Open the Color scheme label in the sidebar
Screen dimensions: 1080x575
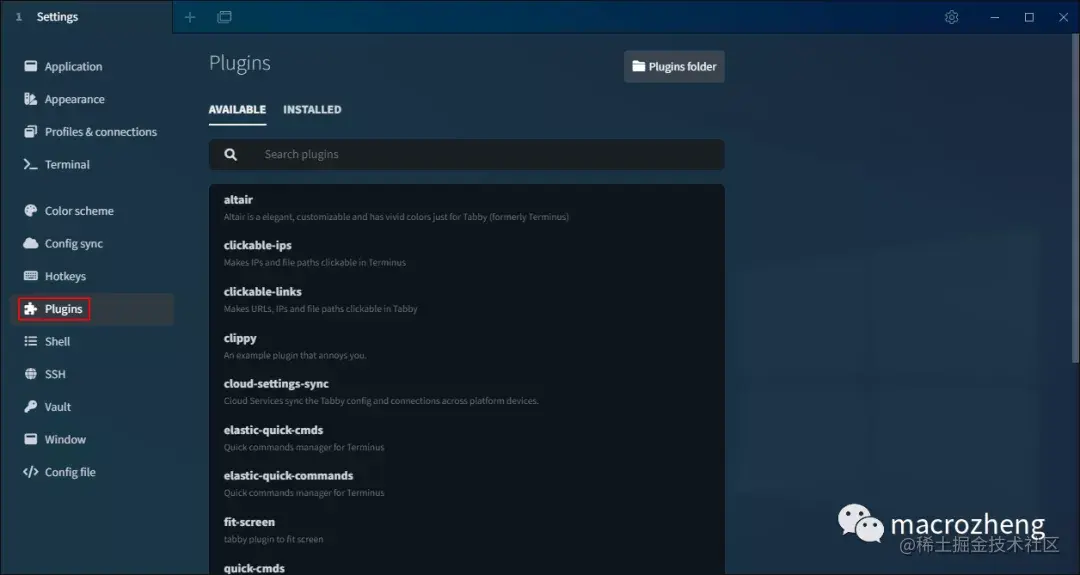click(x=79, y=211)
